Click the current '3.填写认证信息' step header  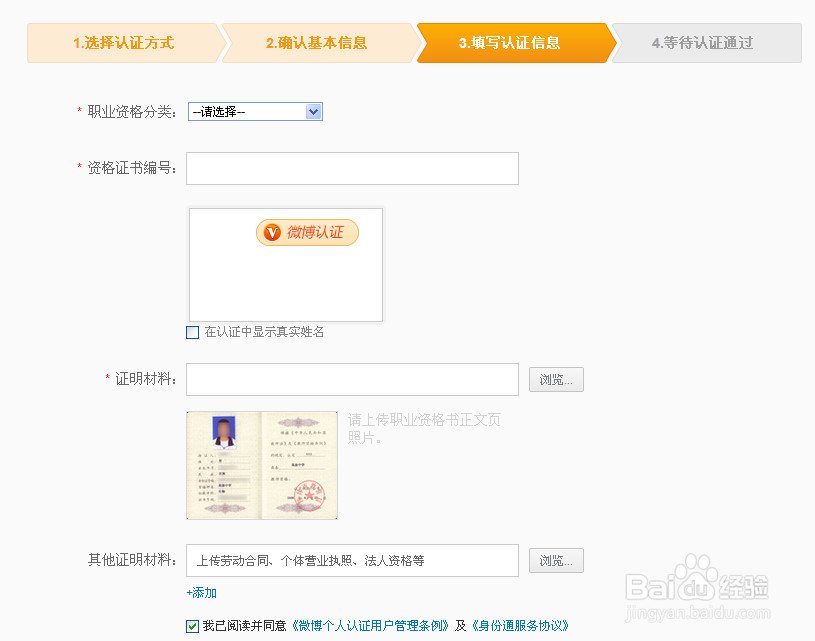(510, 42)
